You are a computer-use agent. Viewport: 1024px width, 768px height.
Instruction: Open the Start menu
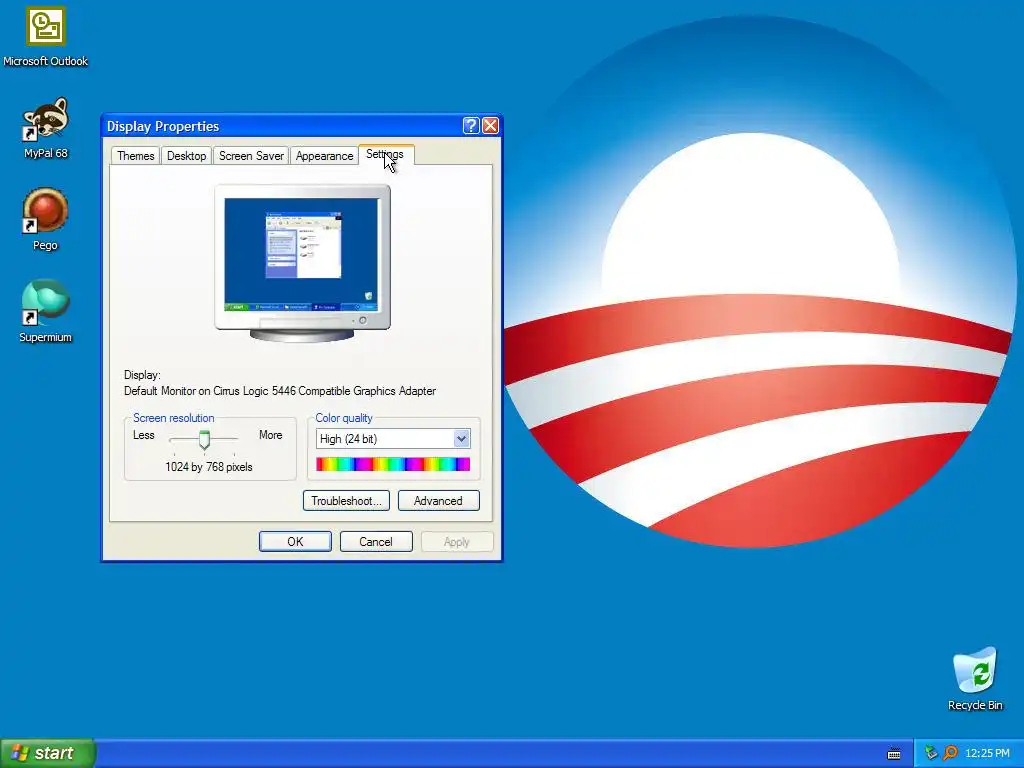click(x=47, y=753)
